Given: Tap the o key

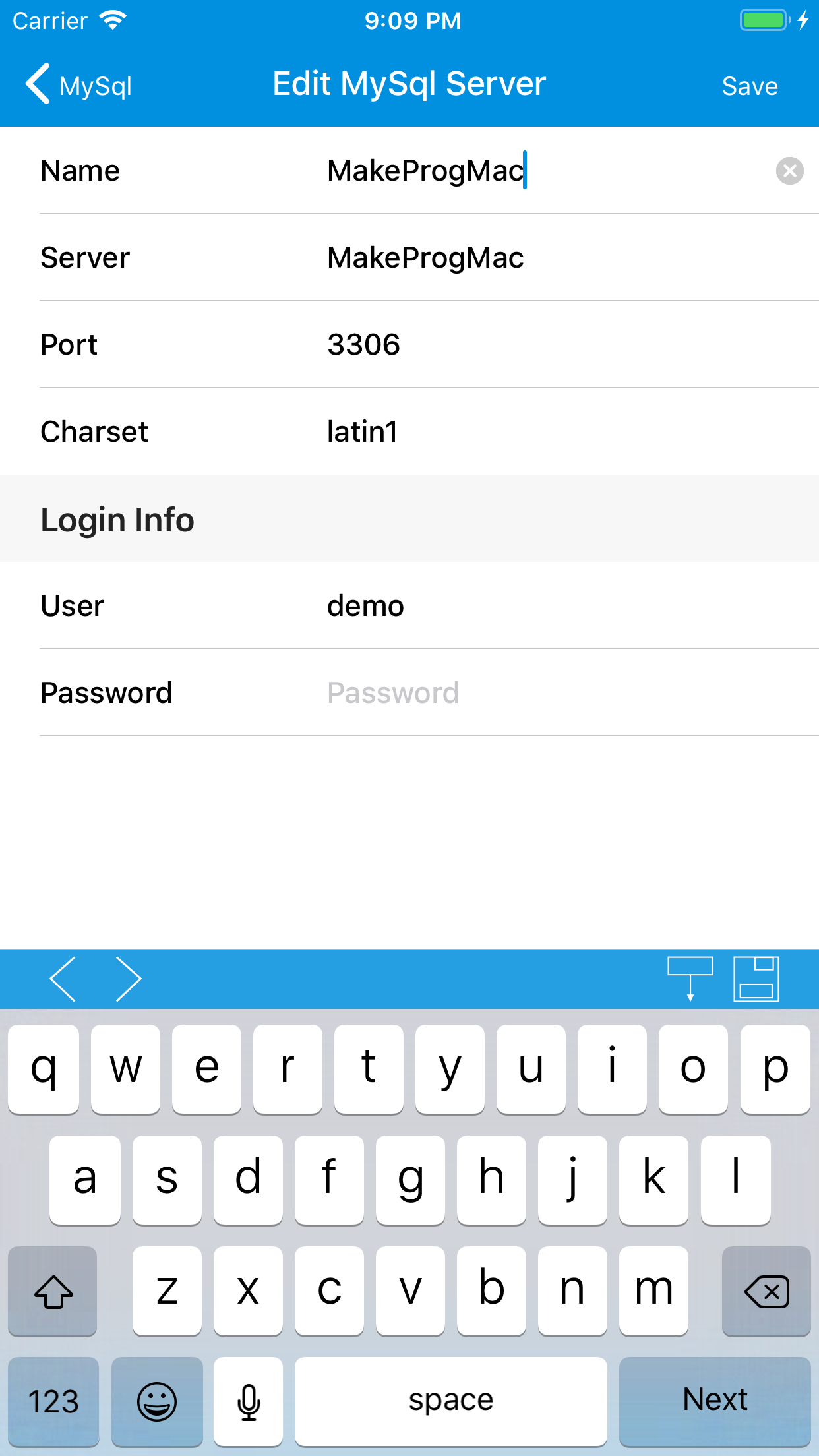Looking at the screenshot, I should pos(693,1069).
